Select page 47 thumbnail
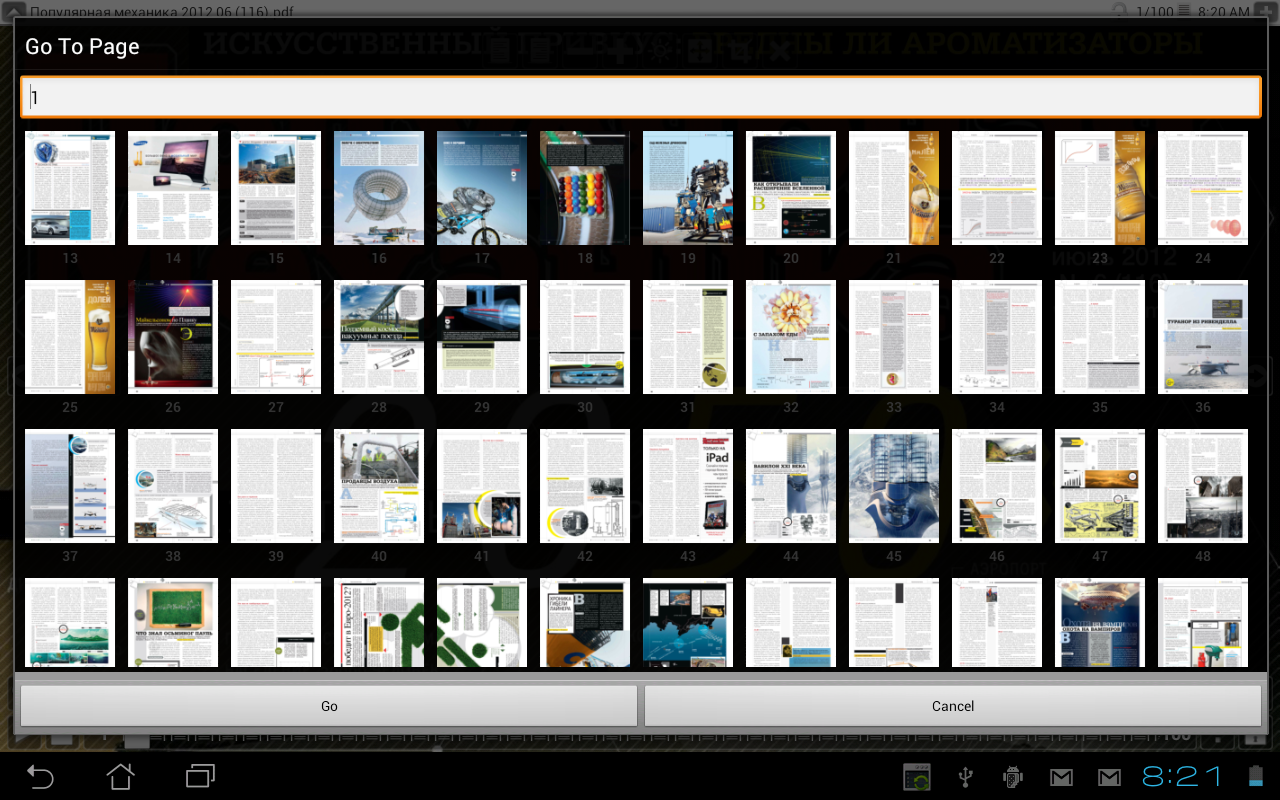Image resolution: width=1280 pixels, height=800 pixels. 1100,486
